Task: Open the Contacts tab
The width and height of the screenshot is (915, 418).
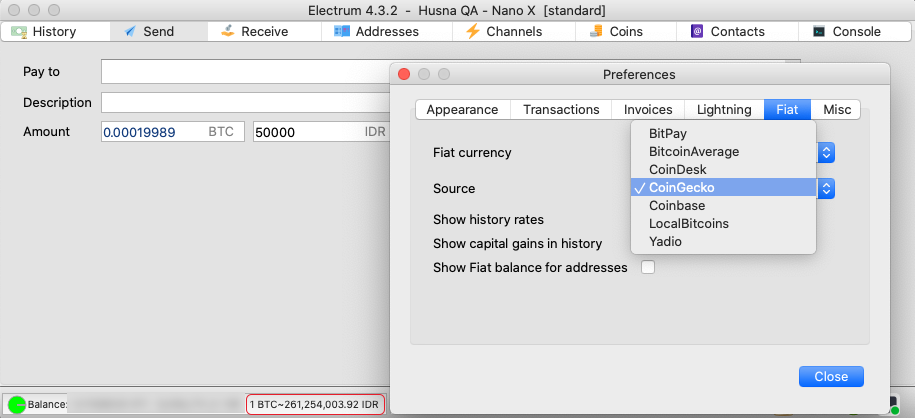Action: point(737,32)
